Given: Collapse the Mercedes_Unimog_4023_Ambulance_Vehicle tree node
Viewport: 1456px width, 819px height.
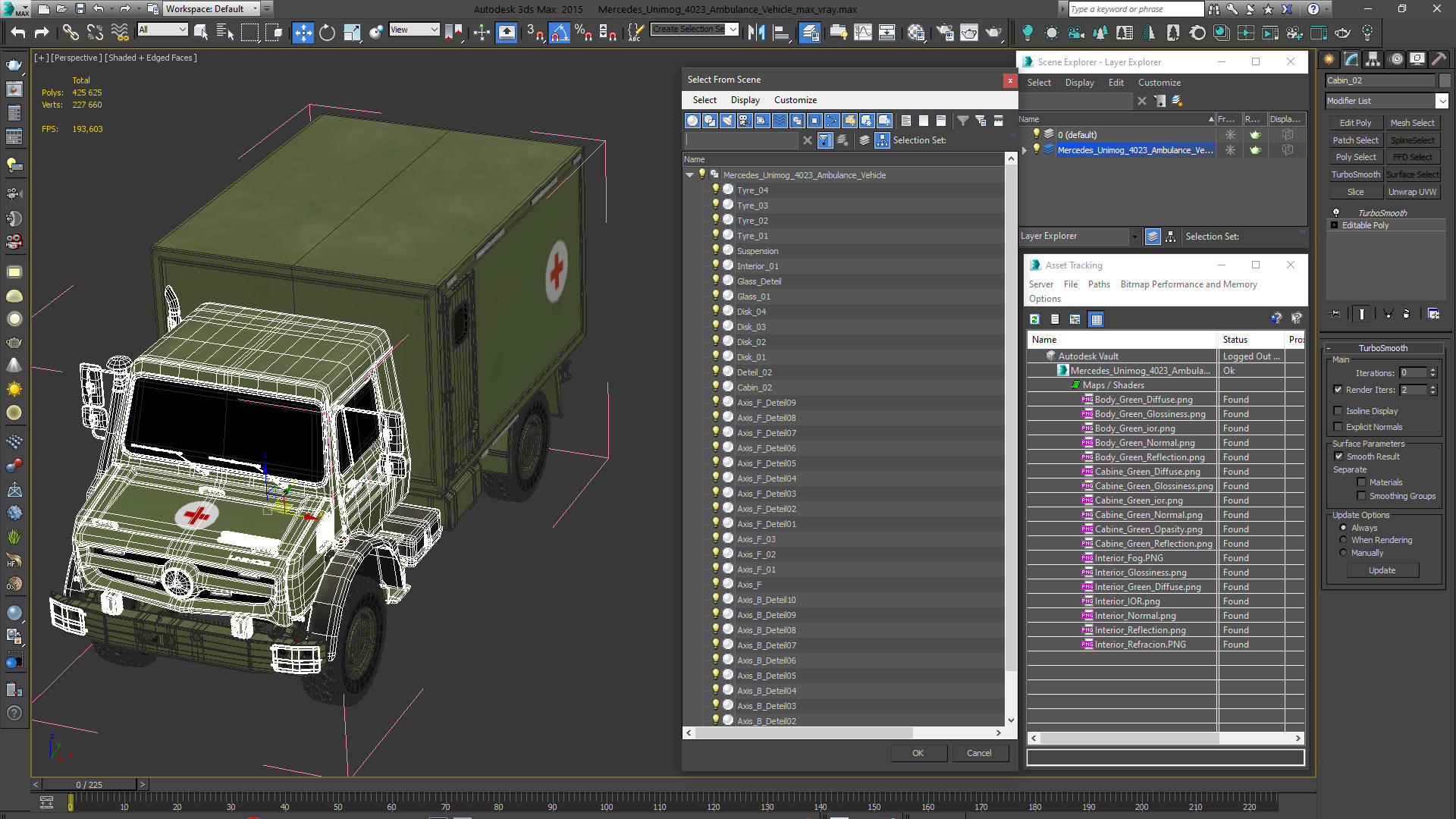Looking at the screenshot, I should pos(689,175).
